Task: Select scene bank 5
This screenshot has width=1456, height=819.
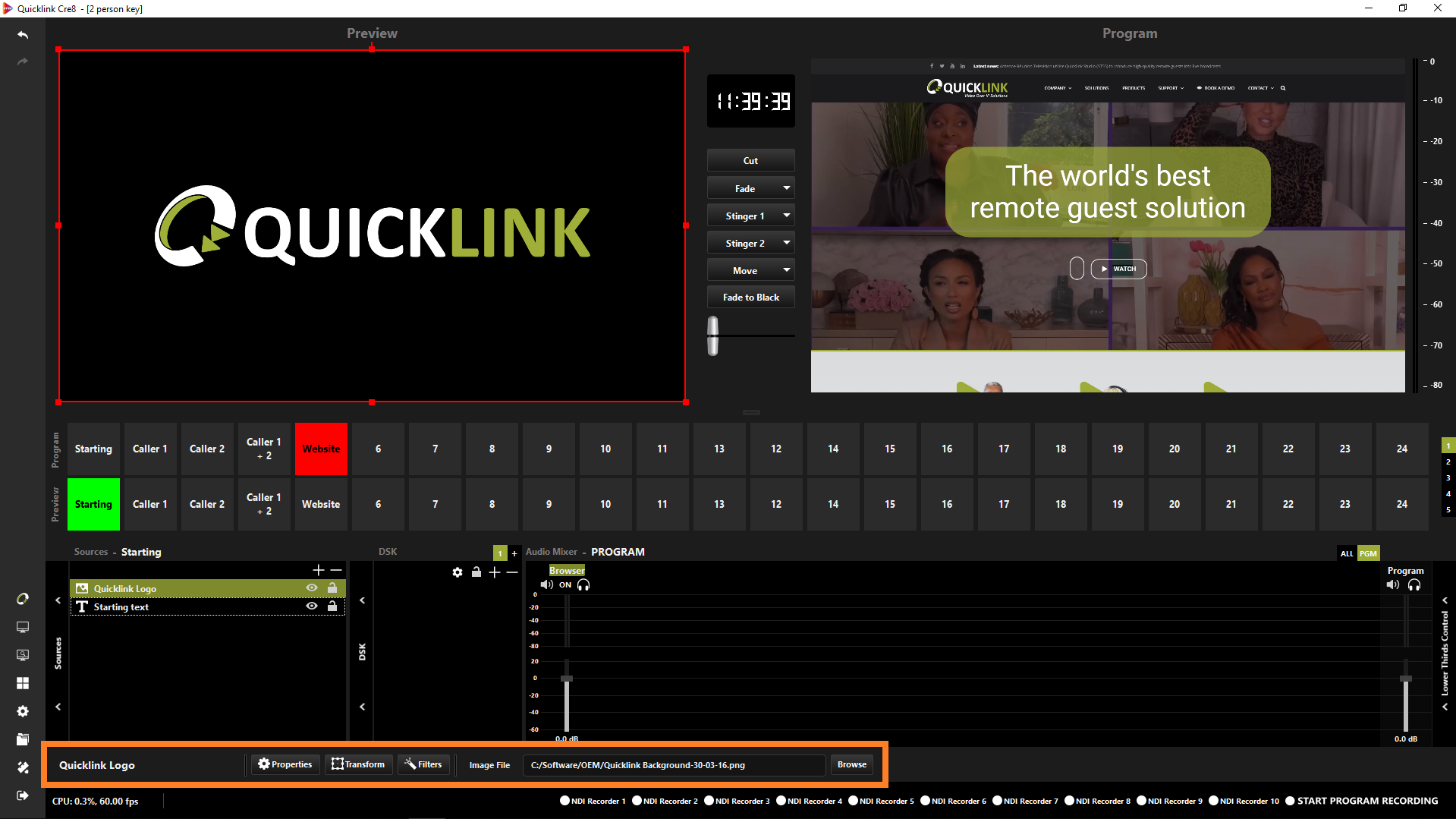Action: (1448, 509)
